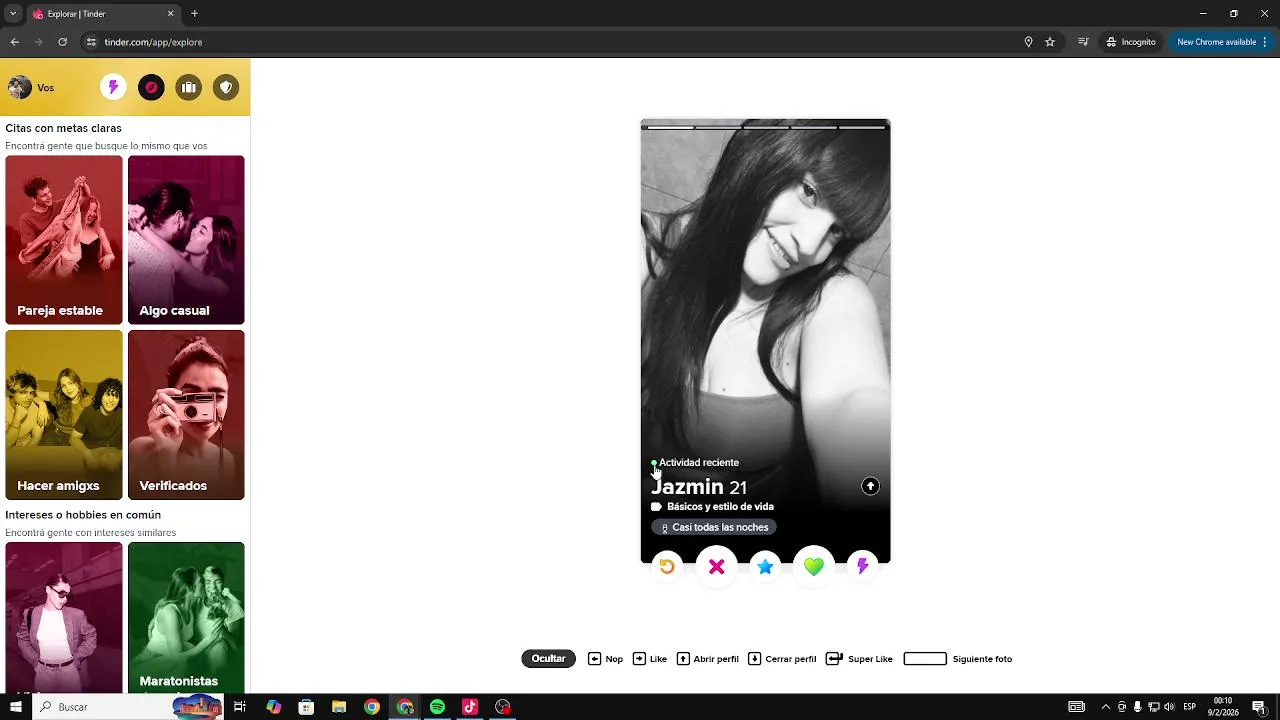The image size is (1280, 720).
Task: Open Microsoft Store from the taskbar
Action: coord(306,707)
